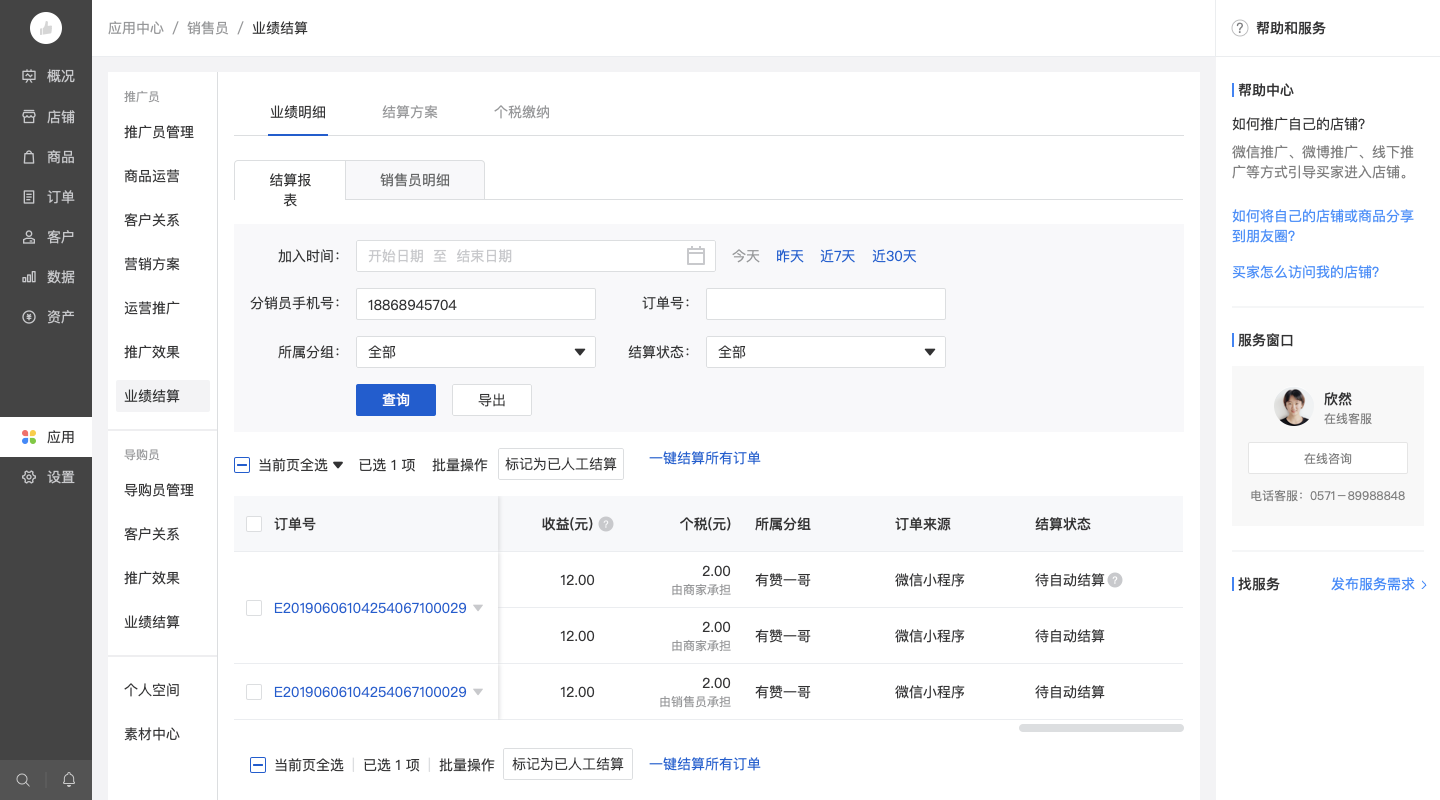The image size is (1440, 800).
Task: Click the thumbs-up logo at top left
Action: pos(46,28)
